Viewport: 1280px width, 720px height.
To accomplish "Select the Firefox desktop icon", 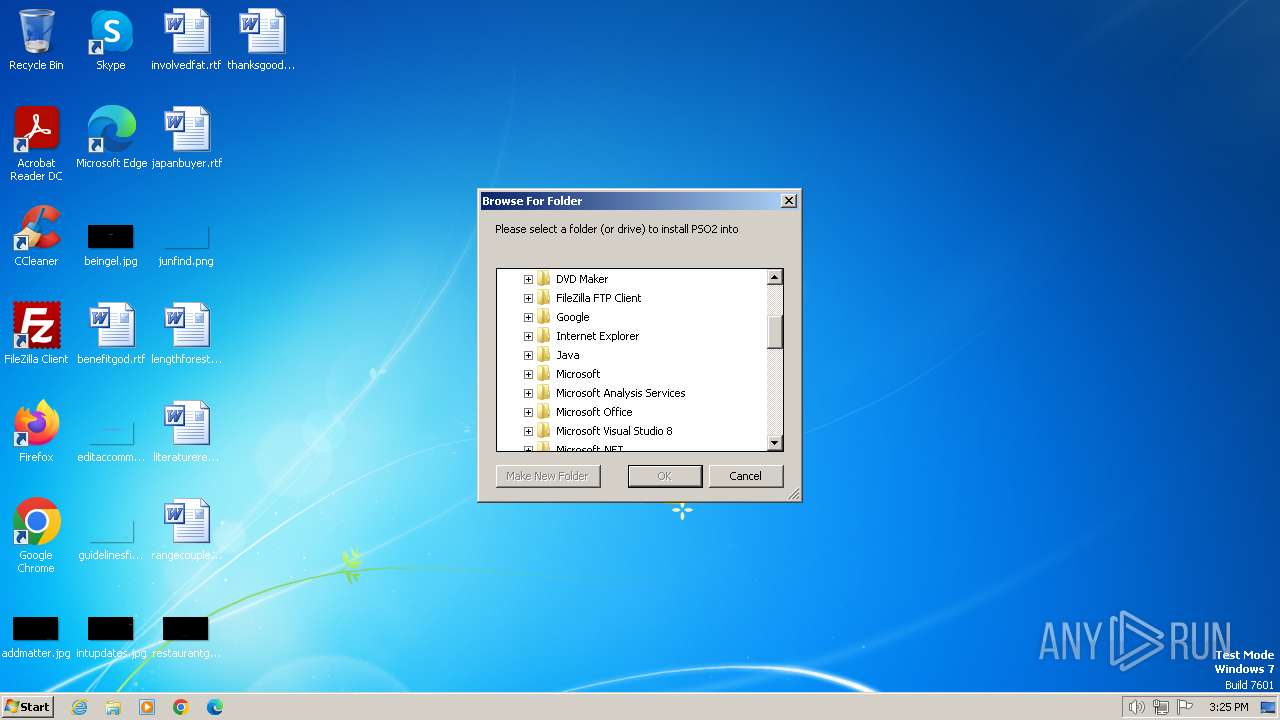I will 36,432.
